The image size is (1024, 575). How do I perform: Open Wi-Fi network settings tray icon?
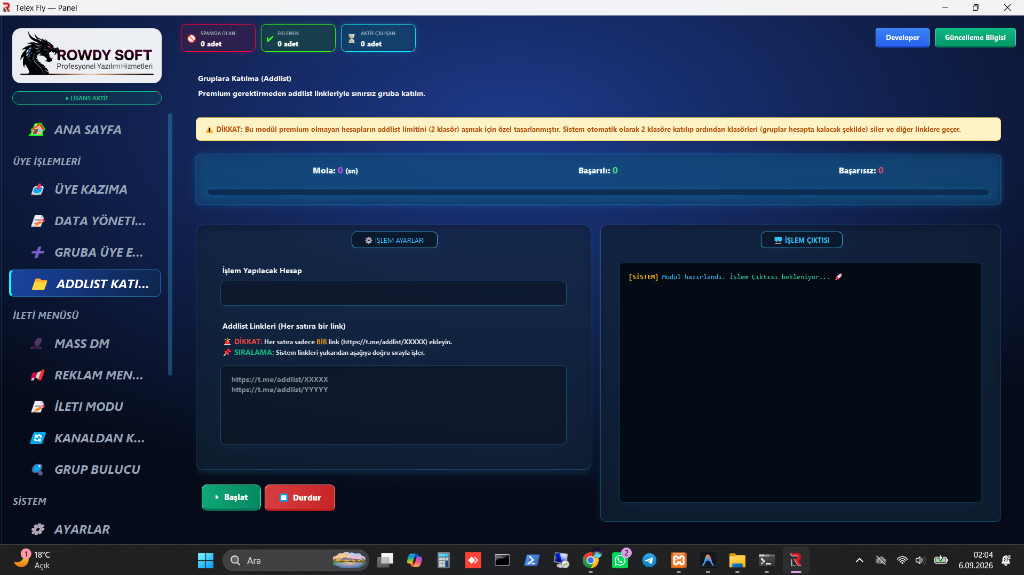(x=902, y=561)
